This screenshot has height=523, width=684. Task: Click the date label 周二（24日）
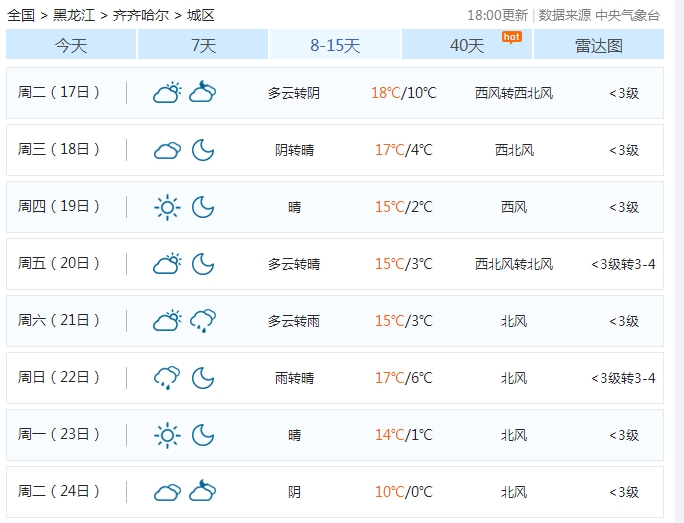[59, 492]
